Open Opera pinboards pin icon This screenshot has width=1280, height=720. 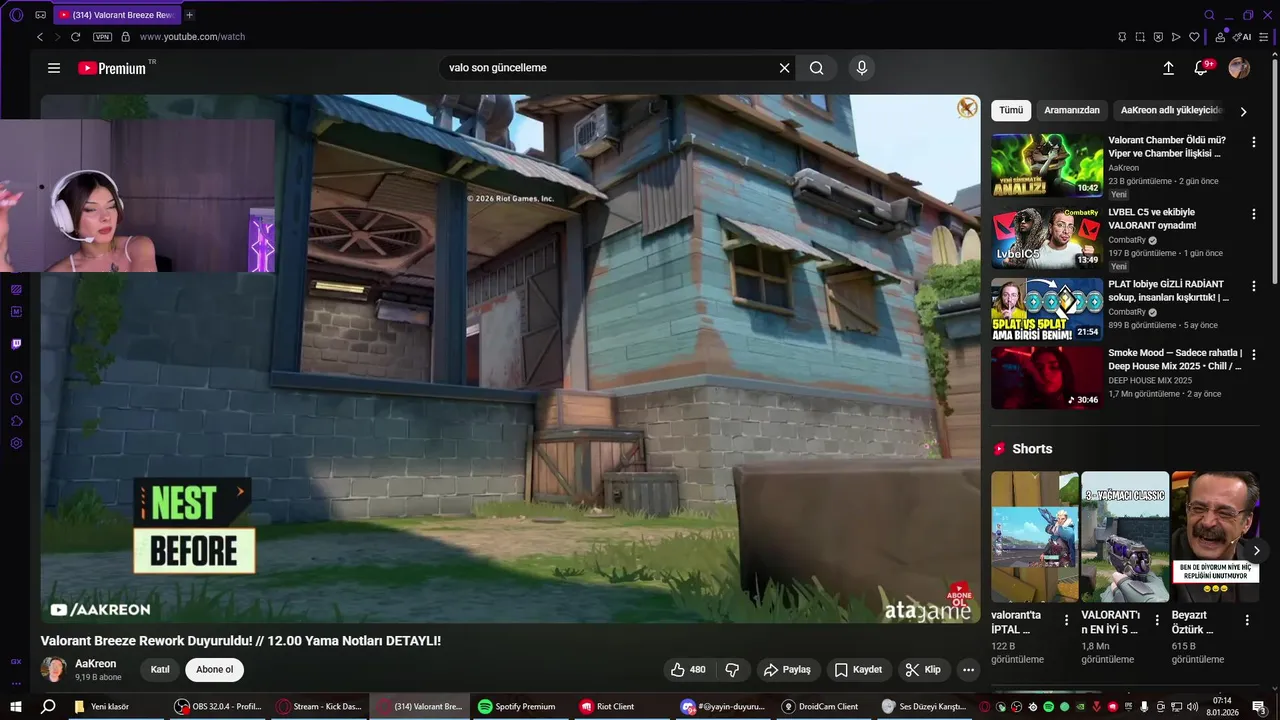[1122, 37]
